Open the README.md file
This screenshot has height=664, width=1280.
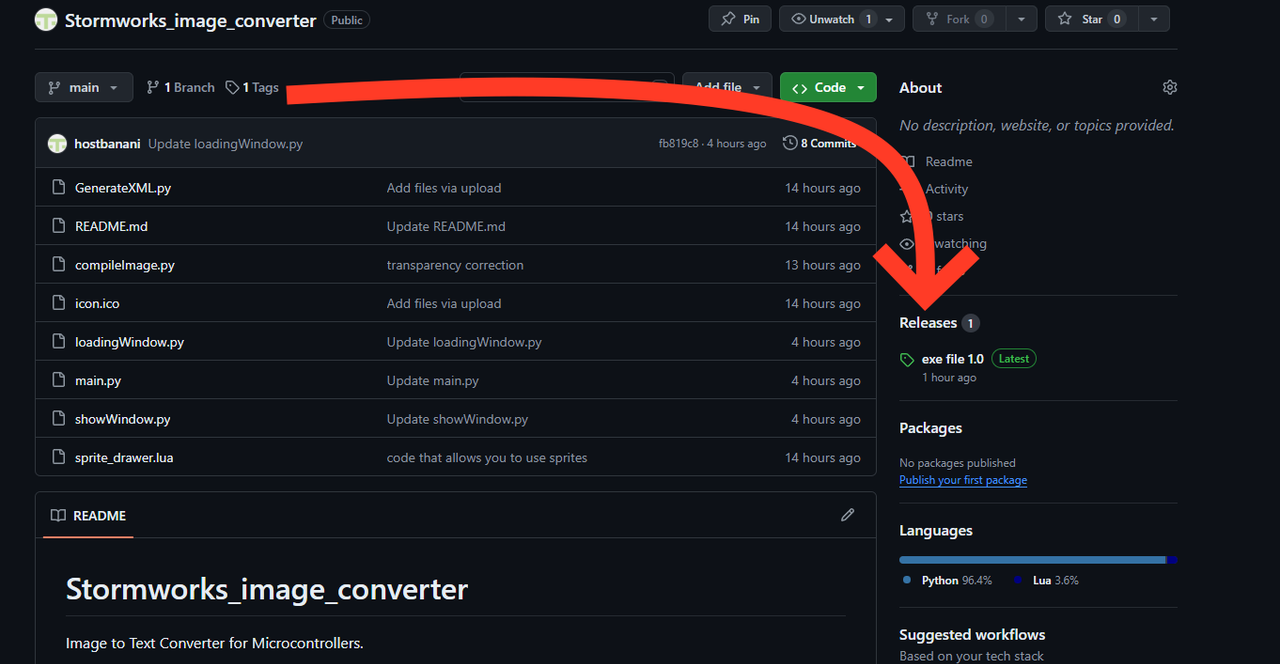[x=111, y=226]
